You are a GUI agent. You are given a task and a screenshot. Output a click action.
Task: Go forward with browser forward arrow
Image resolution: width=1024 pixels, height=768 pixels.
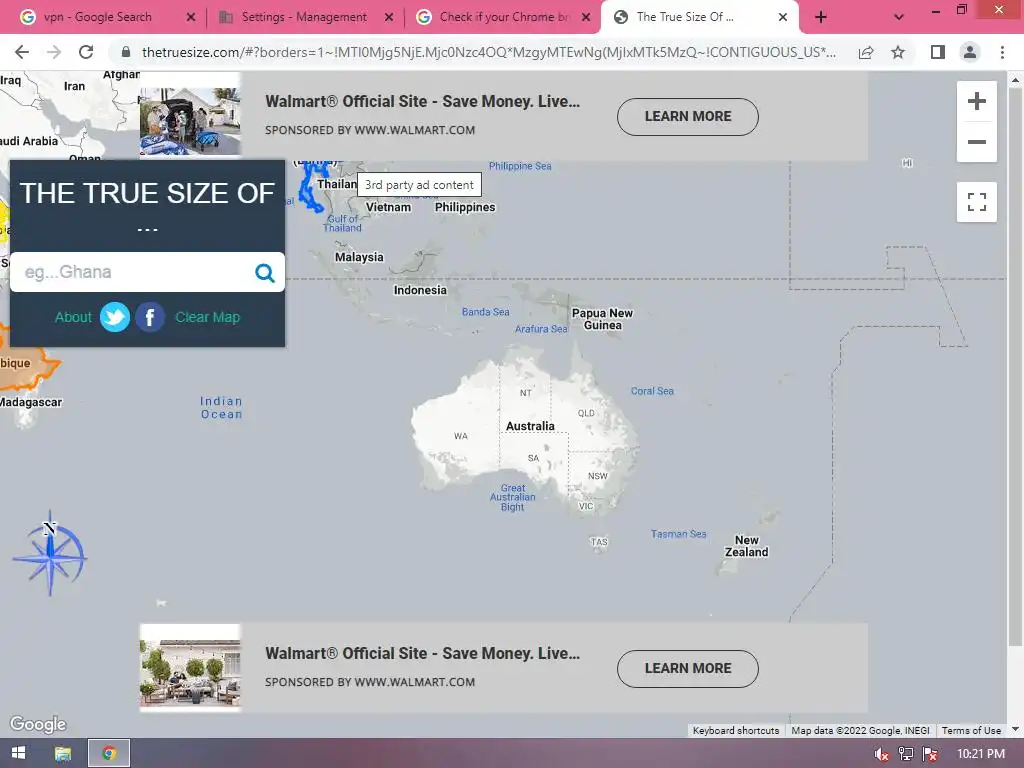[x=54, y=52]
